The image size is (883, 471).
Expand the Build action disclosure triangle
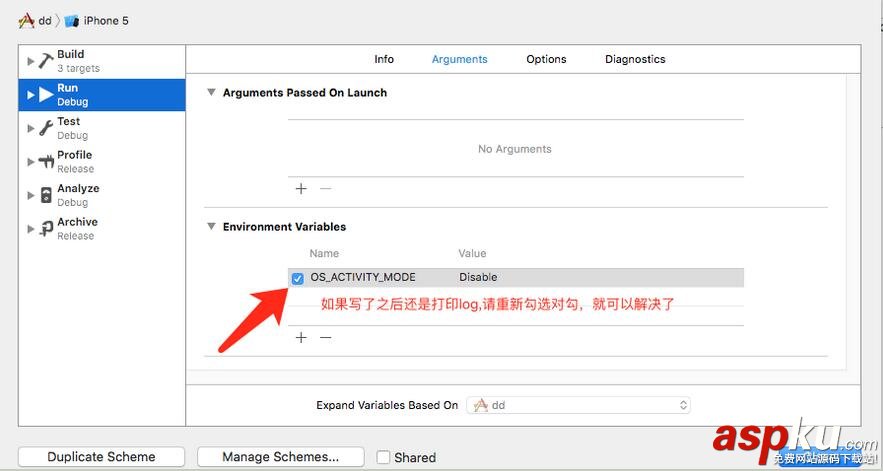[x=31, y=61]
